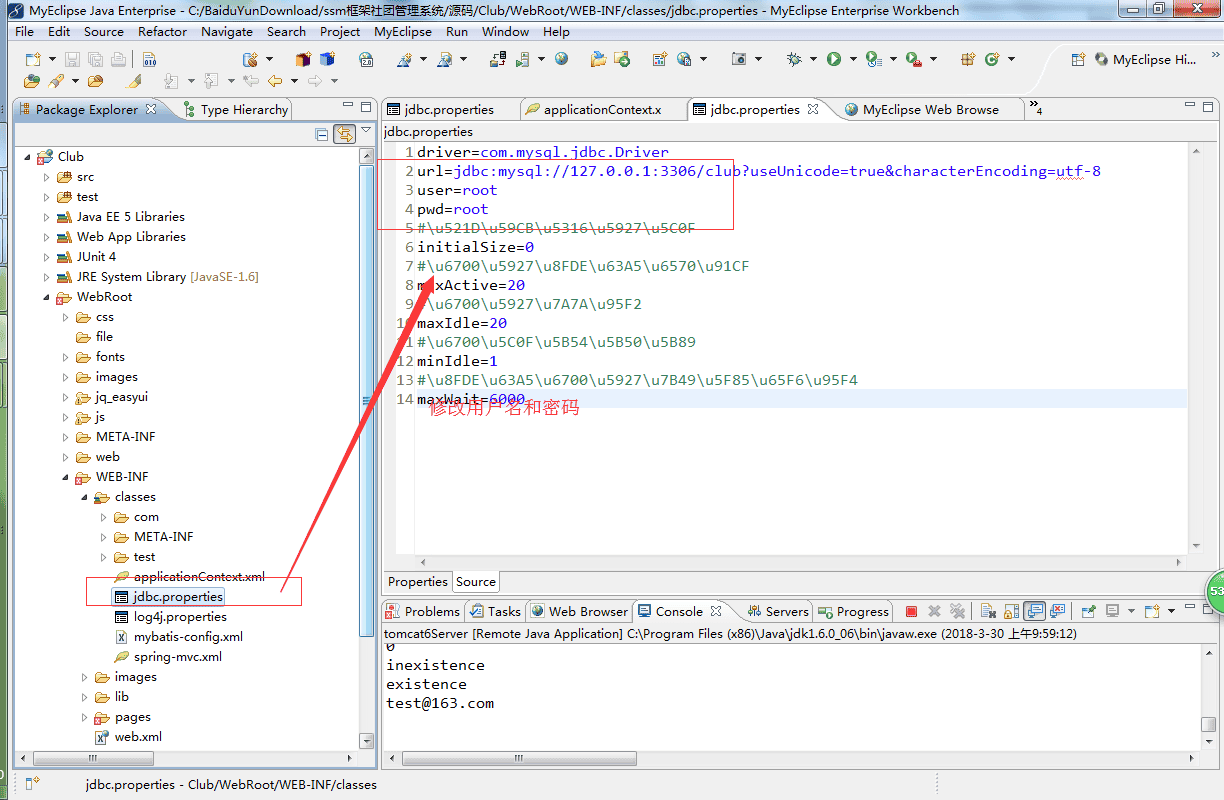
Task: Click the Debug bug icon in toolbar
Action: pos(794,60)
